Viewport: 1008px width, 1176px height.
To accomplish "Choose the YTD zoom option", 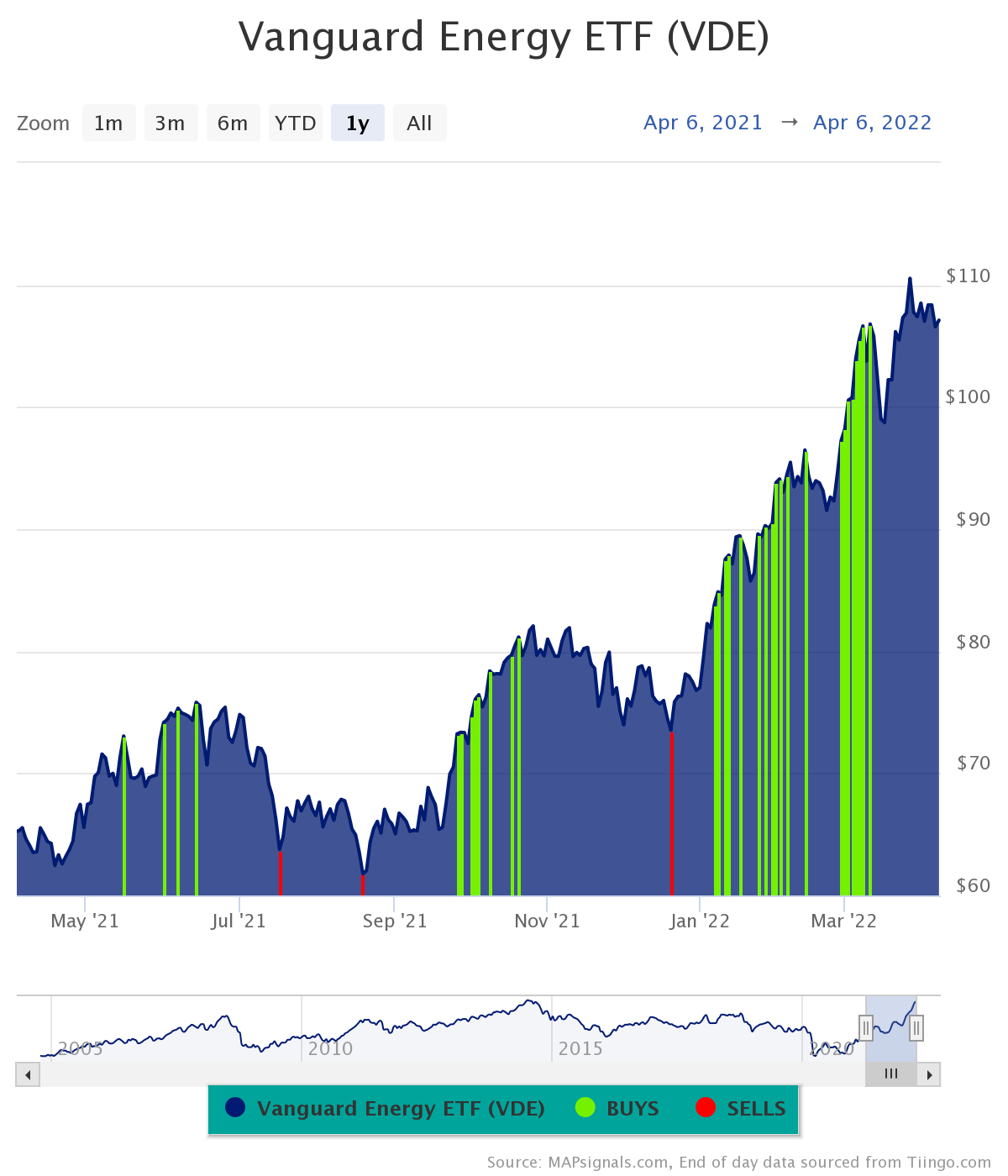I will (295, 123).
